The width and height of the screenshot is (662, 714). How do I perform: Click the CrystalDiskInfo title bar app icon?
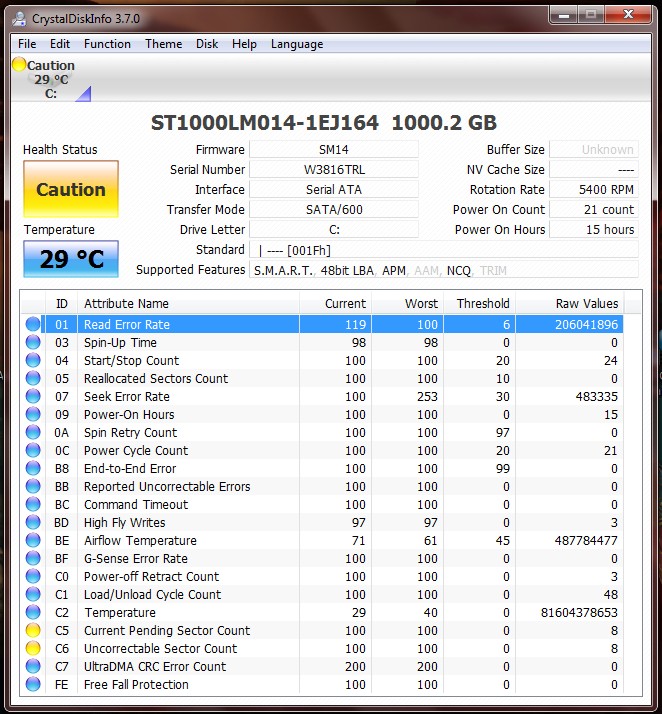[19, 19]
